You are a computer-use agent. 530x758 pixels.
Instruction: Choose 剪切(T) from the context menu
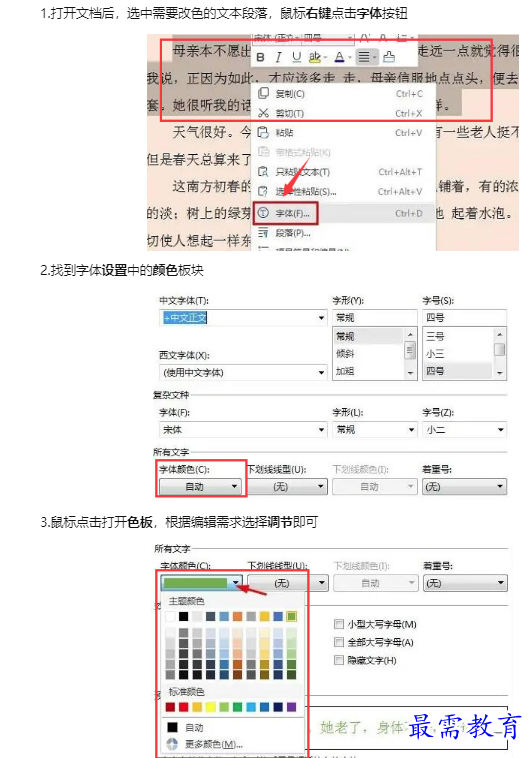coord(344,113)
